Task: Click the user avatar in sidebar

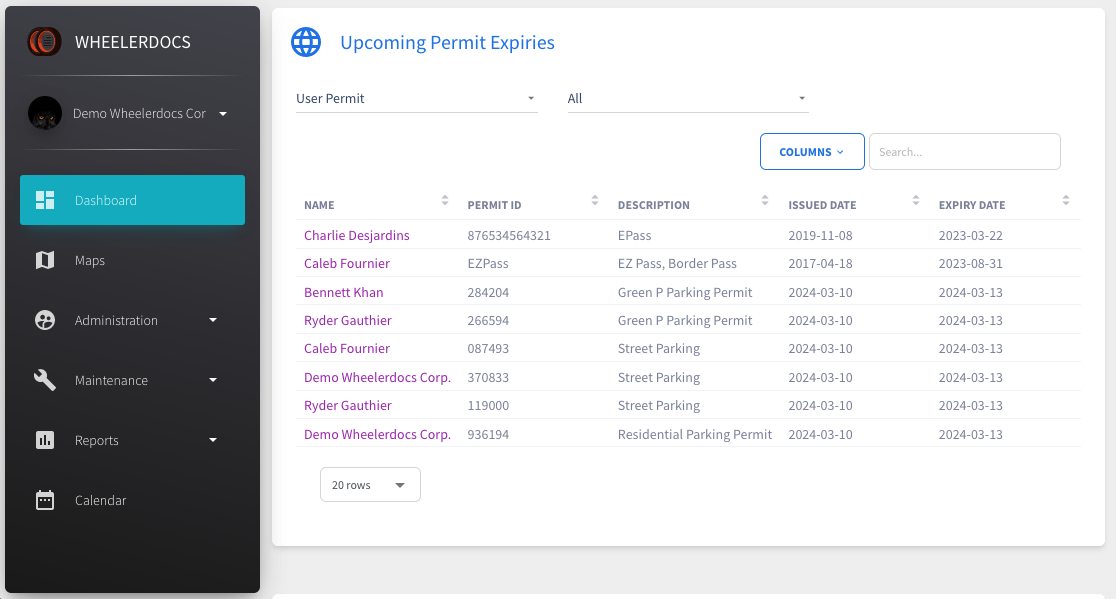Action: click(x=45, y=114)
